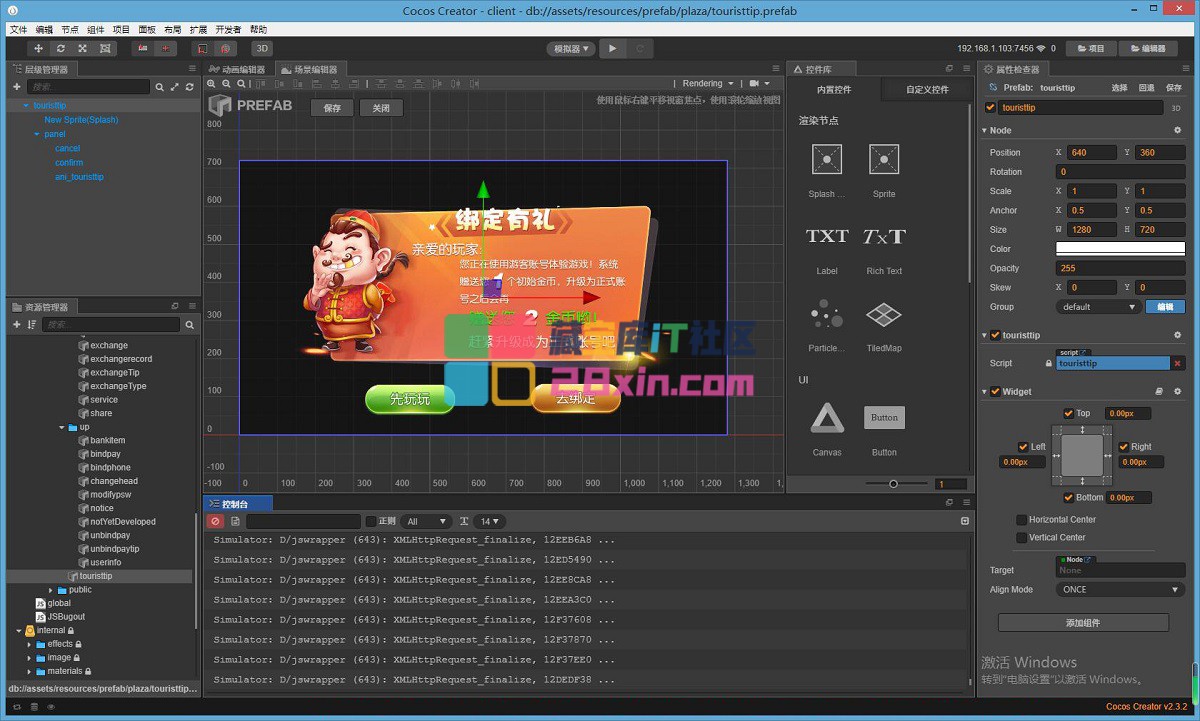Select the rect transform tool

point(105,48)
